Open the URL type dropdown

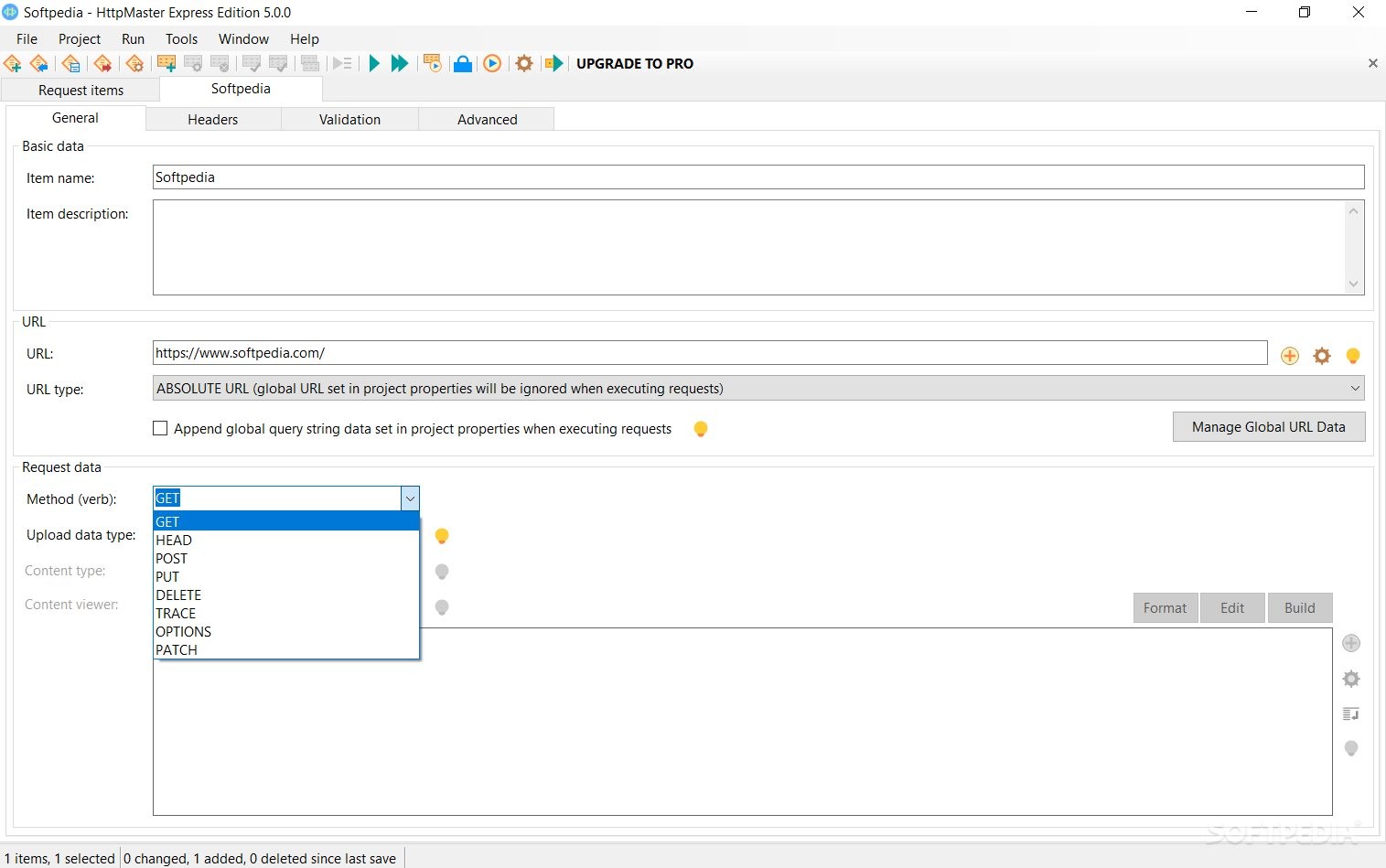point(758,389)
